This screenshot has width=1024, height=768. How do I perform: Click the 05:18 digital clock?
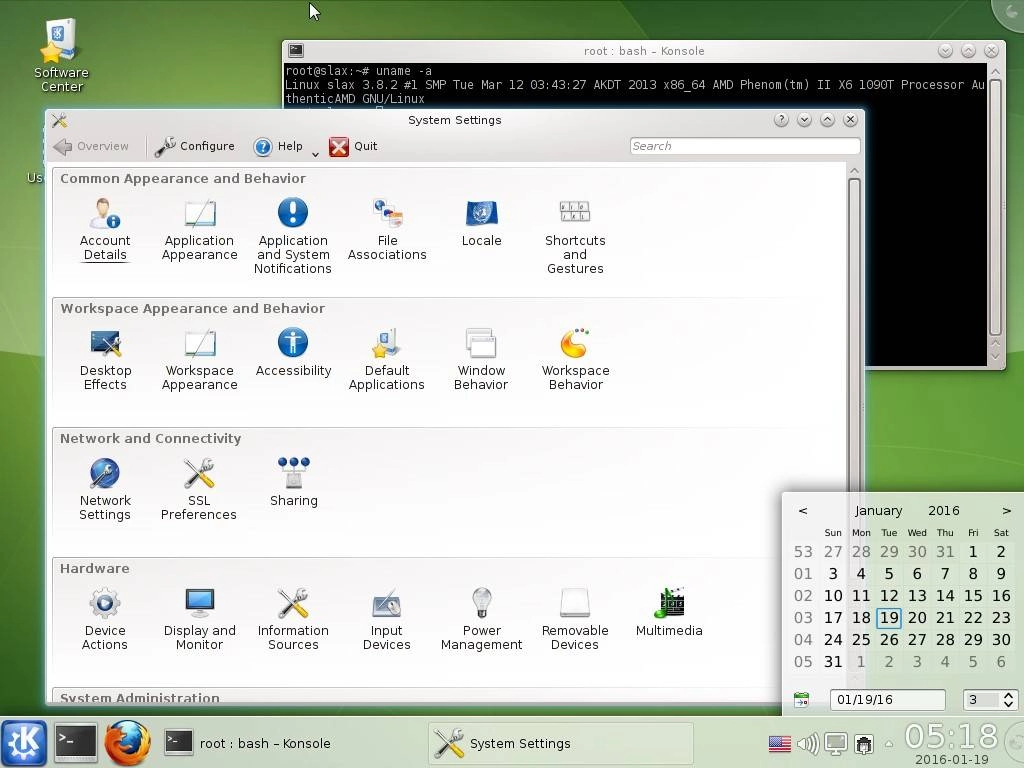coord(952,737)
